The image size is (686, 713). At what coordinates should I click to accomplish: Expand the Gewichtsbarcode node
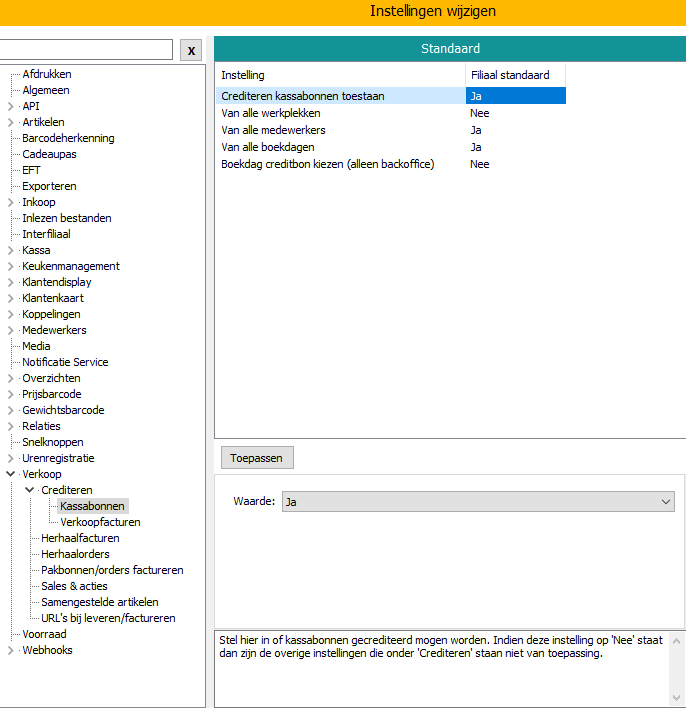pyautogui.click(x=10, y=410)
